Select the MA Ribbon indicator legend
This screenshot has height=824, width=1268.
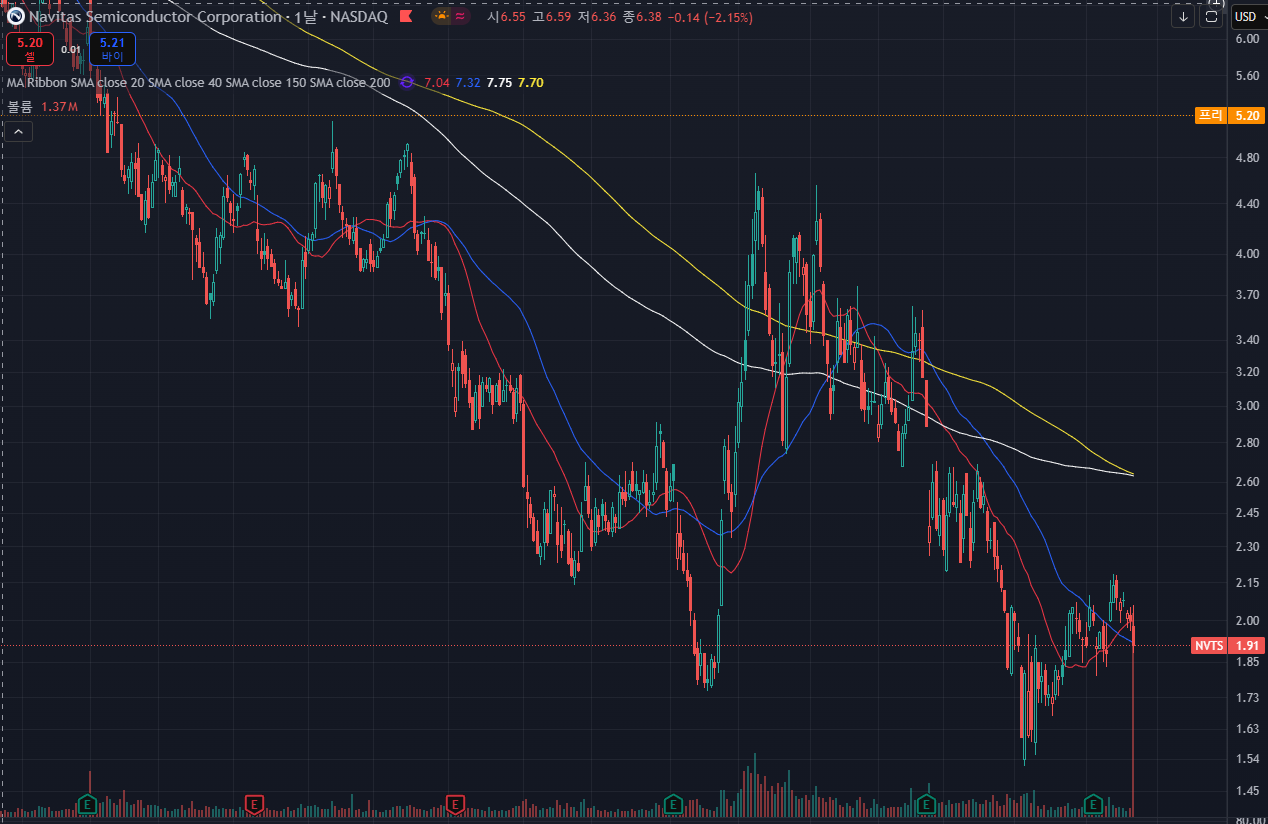click(198, 82)
